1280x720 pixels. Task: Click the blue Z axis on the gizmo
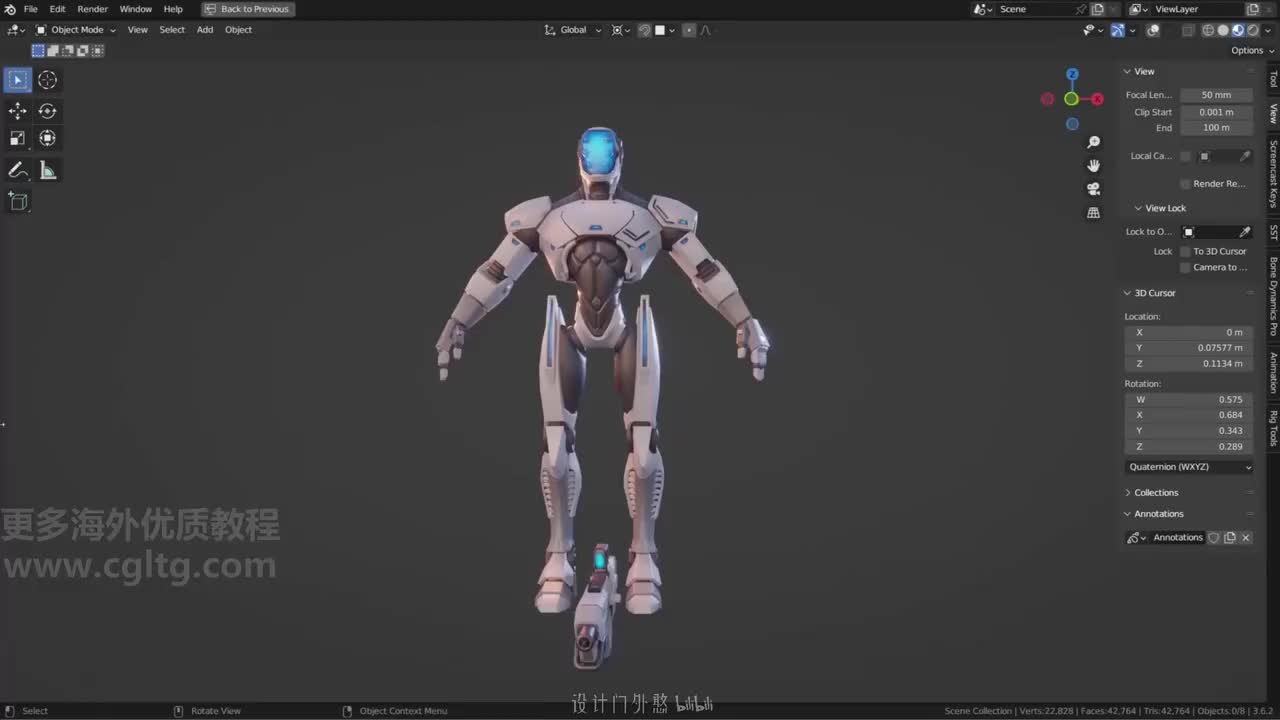click(x=1072, y=74)
